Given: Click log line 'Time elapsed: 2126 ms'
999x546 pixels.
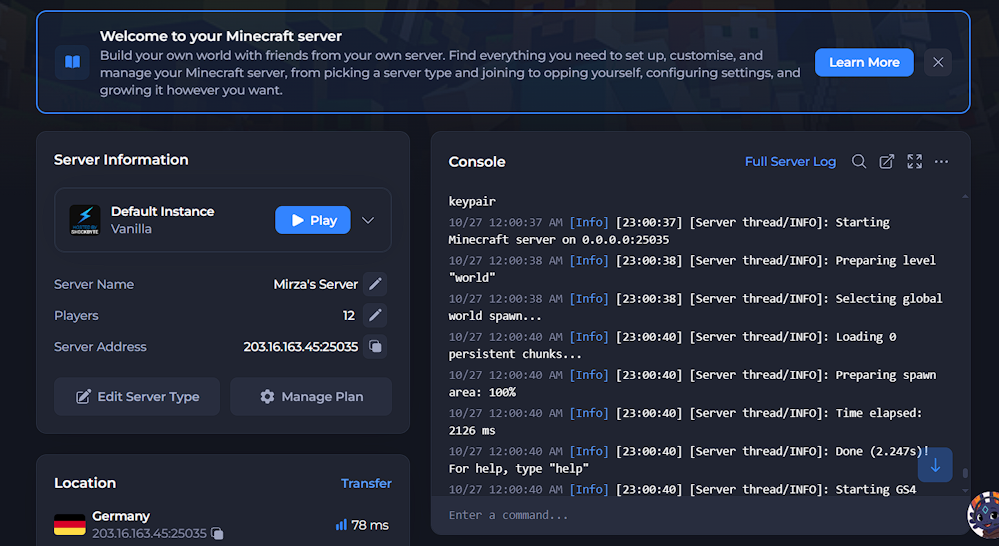Looking at the screenshot, I should pos(686,422).
